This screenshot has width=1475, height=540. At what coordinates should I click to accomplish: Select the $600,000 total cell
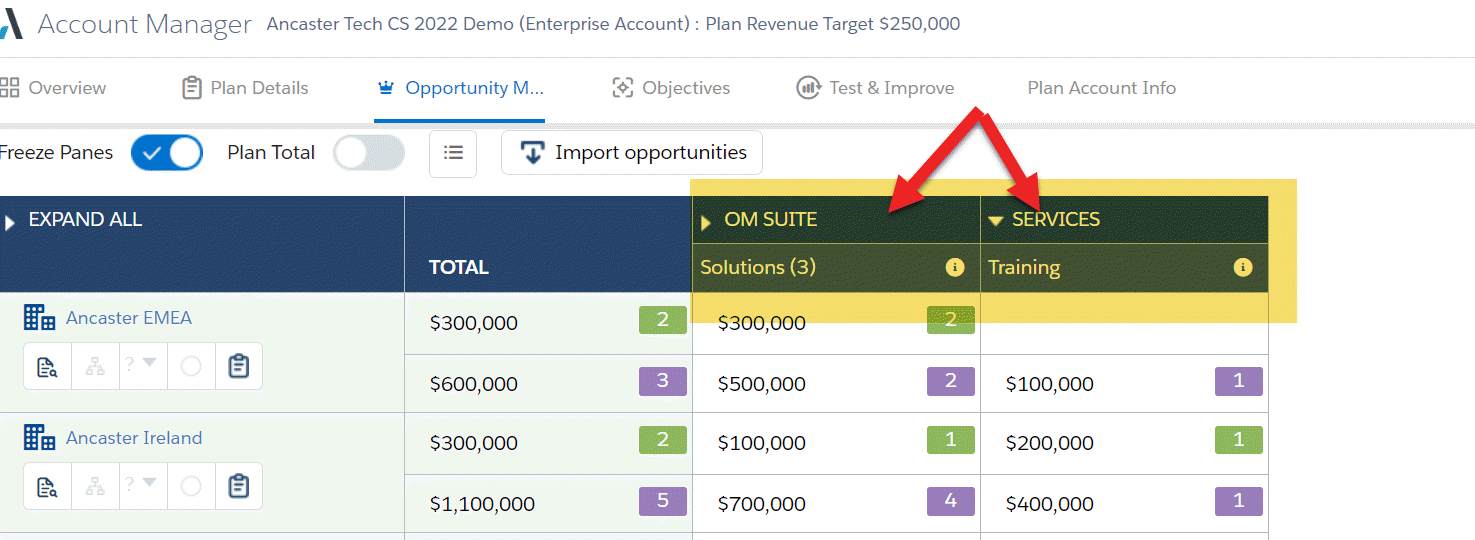[x=548, y=384]
